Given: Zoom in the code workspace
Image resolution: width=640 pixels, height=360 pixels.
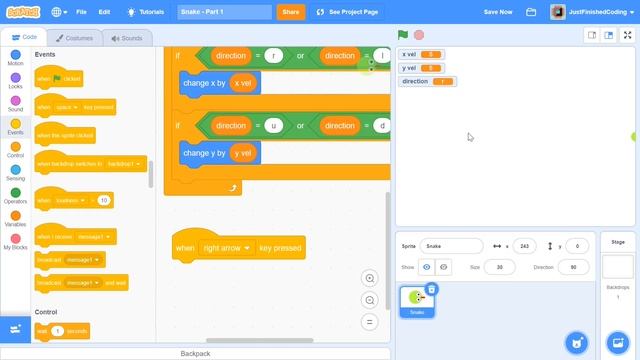Looking at the screenshot, I should tap(370, 278).
